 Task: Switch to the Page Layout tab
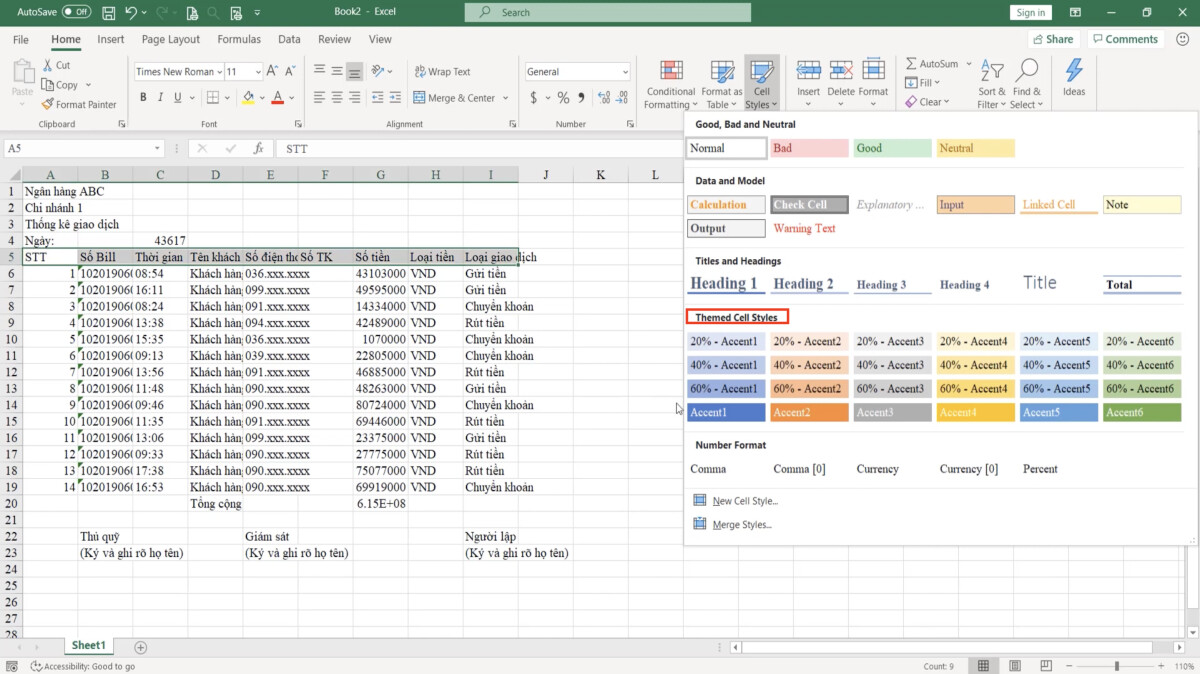tap(171, 39)
